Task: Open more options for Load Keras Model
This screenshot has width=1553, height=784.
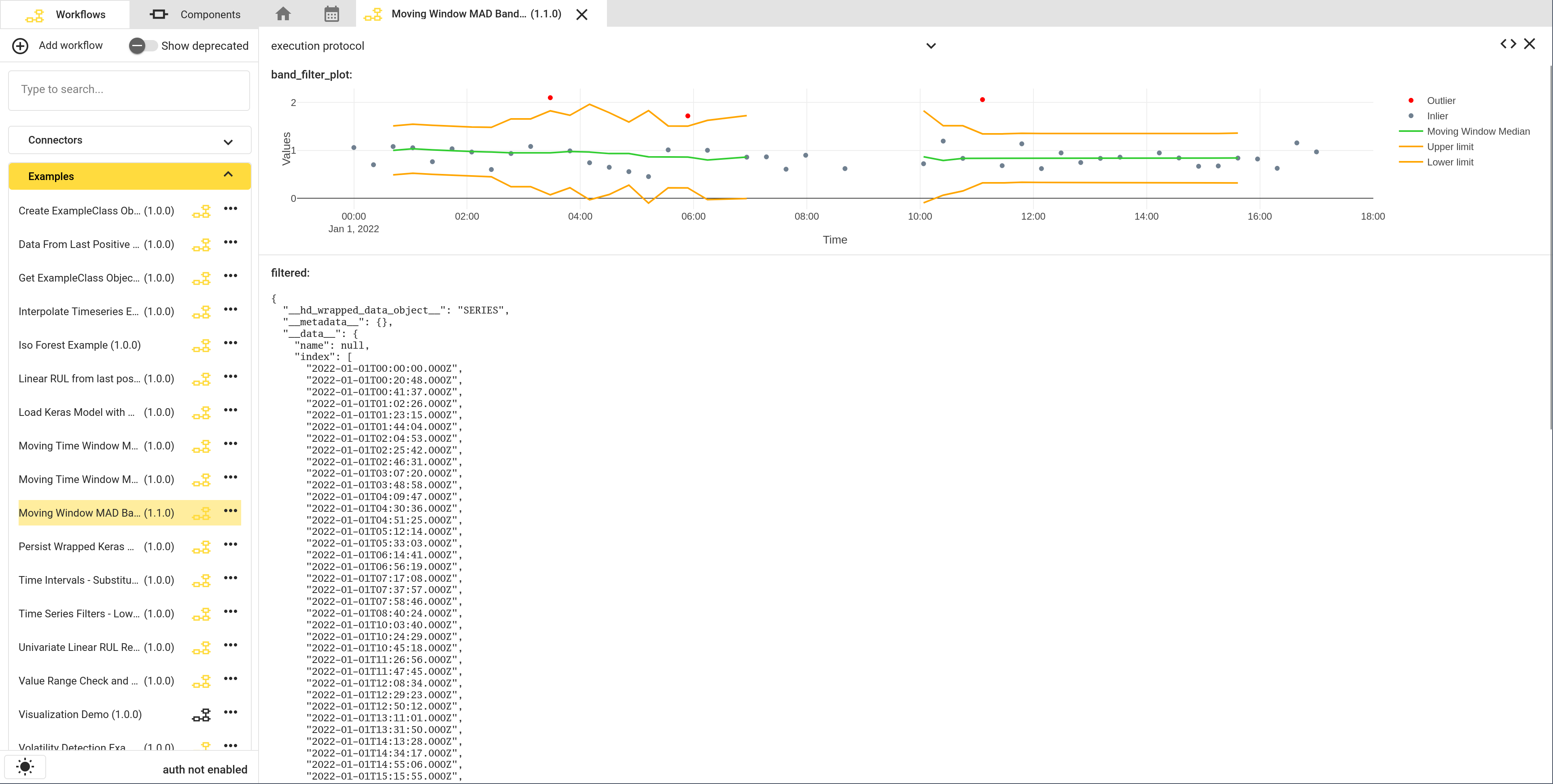Action: point(230,410)
